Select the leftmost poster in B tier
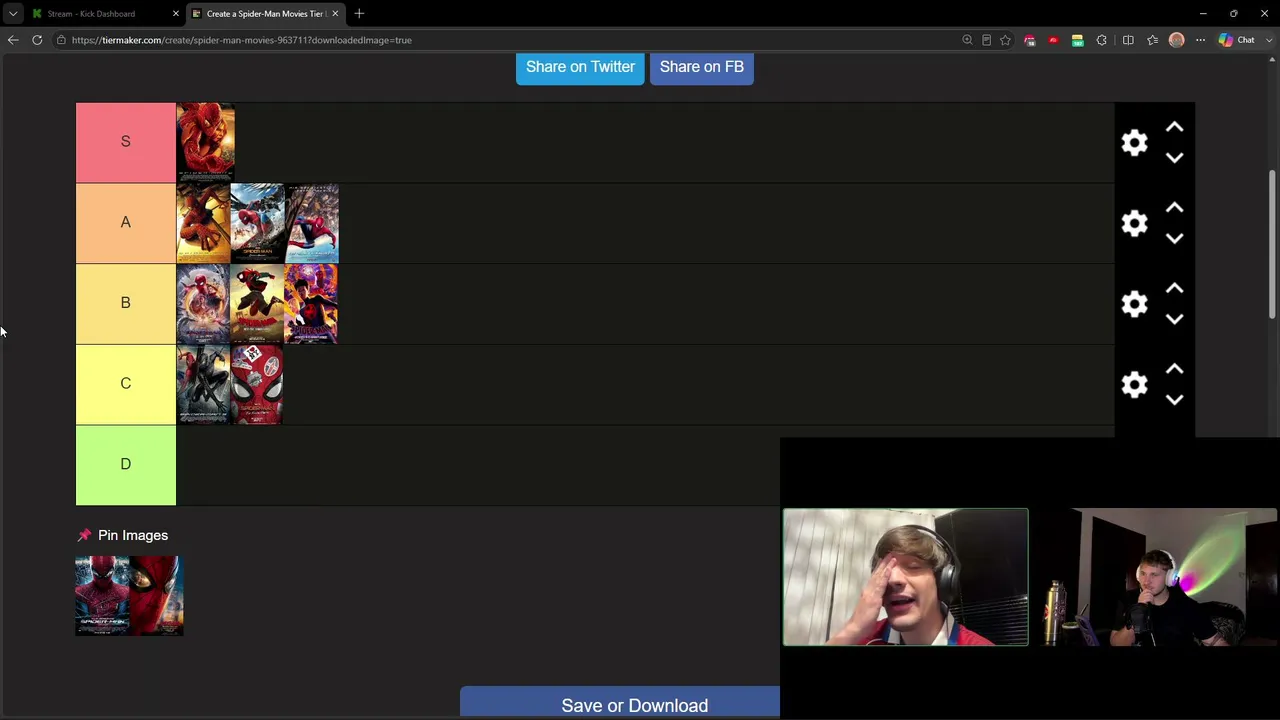This screenshot has height=720, width=1280. tap(203, 304)
